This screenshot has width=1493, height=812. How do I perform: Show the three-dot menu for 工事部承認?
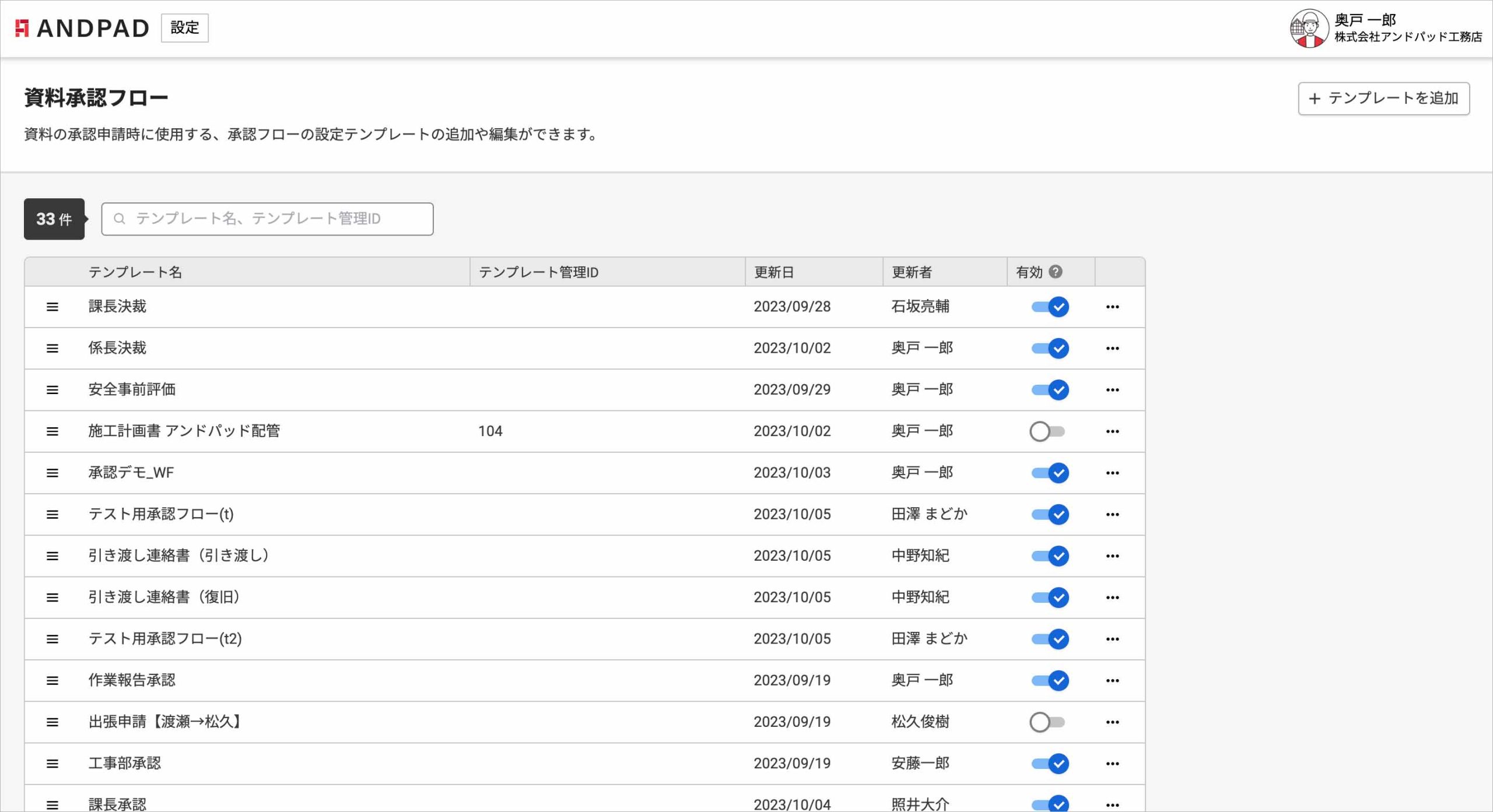tap(1112, 764)
